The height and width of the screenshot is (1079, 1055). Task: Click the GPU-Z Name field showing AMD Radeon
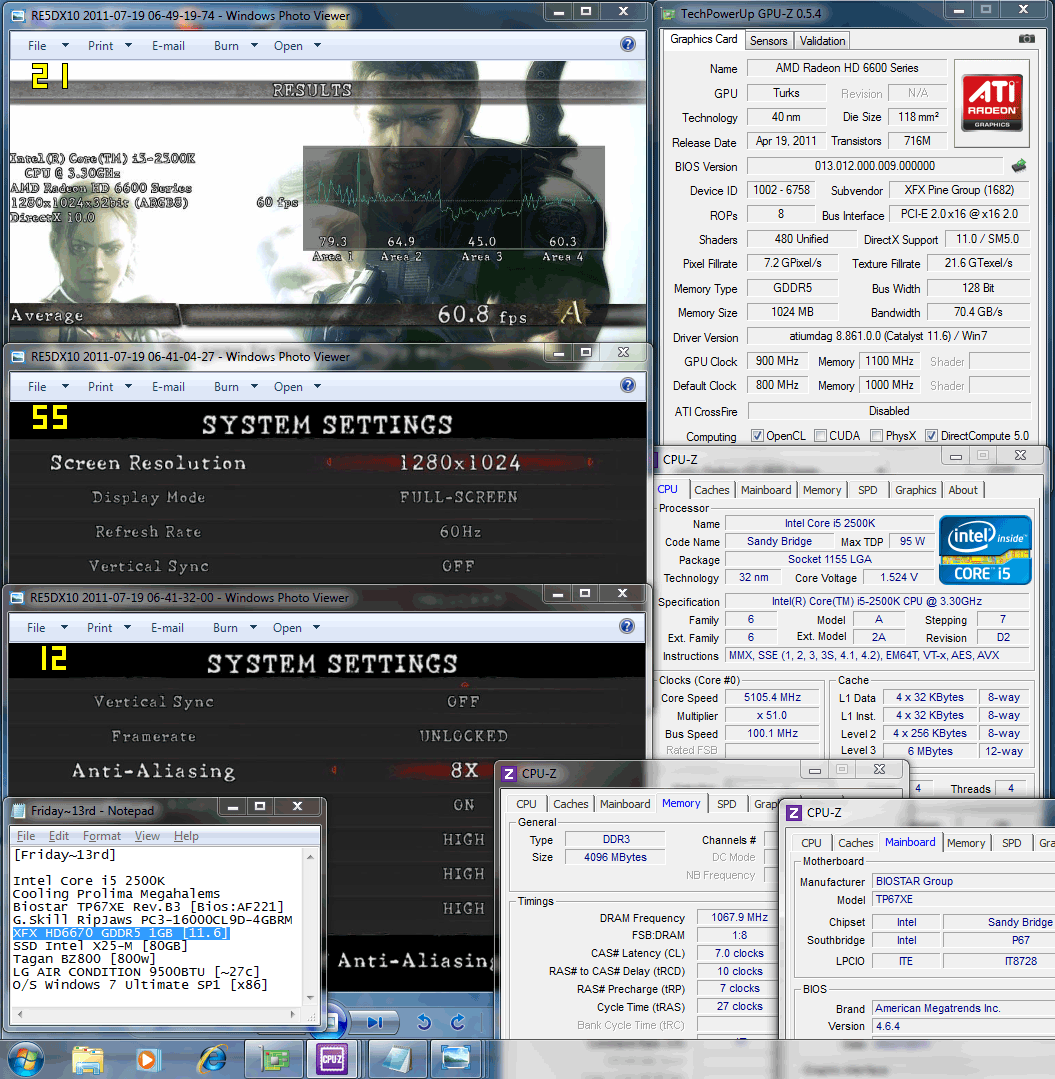click(x=846, y=67)
